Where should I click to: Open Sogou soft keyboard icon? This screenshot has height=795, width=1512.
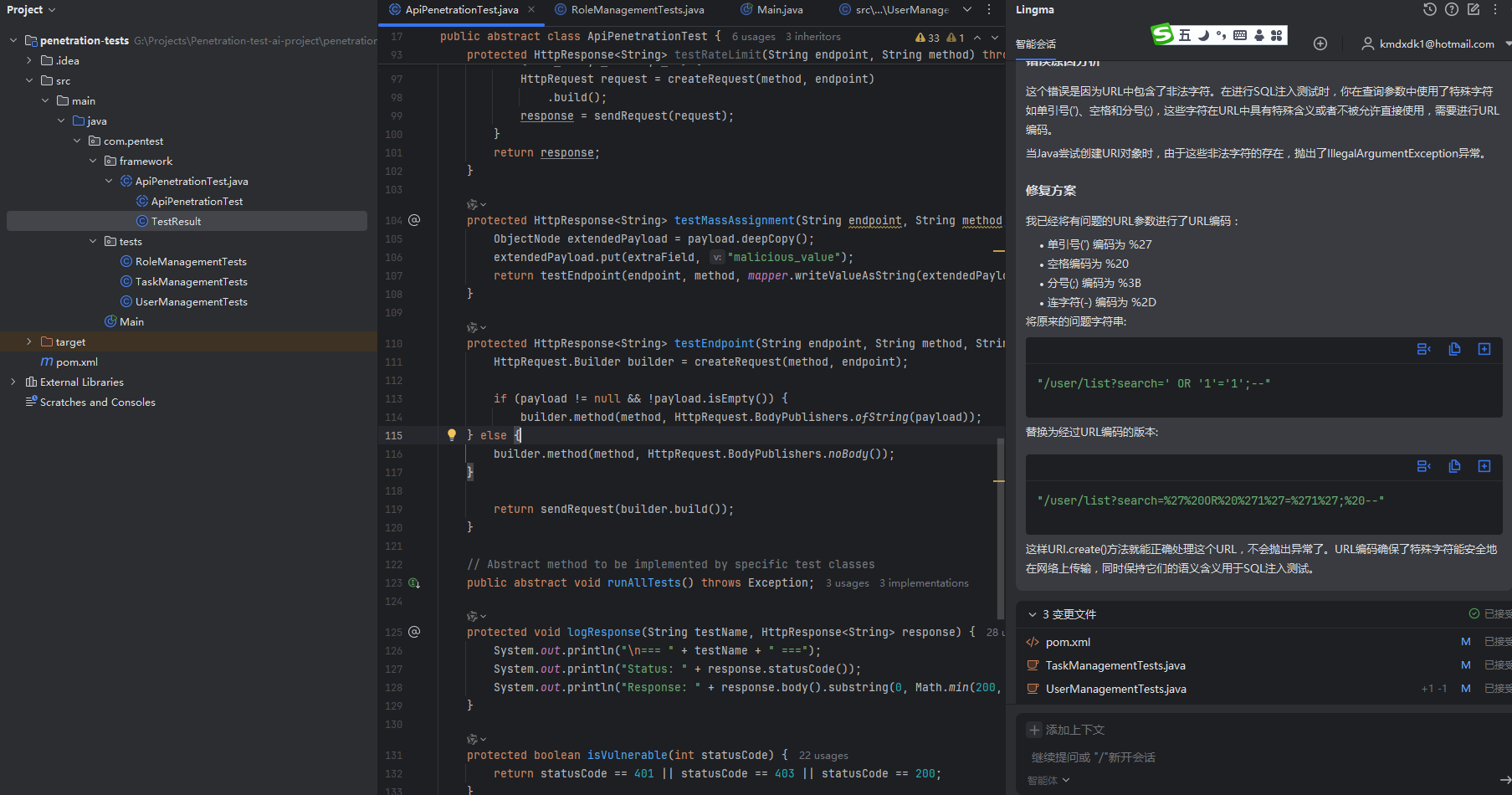tap(1240, 35)
